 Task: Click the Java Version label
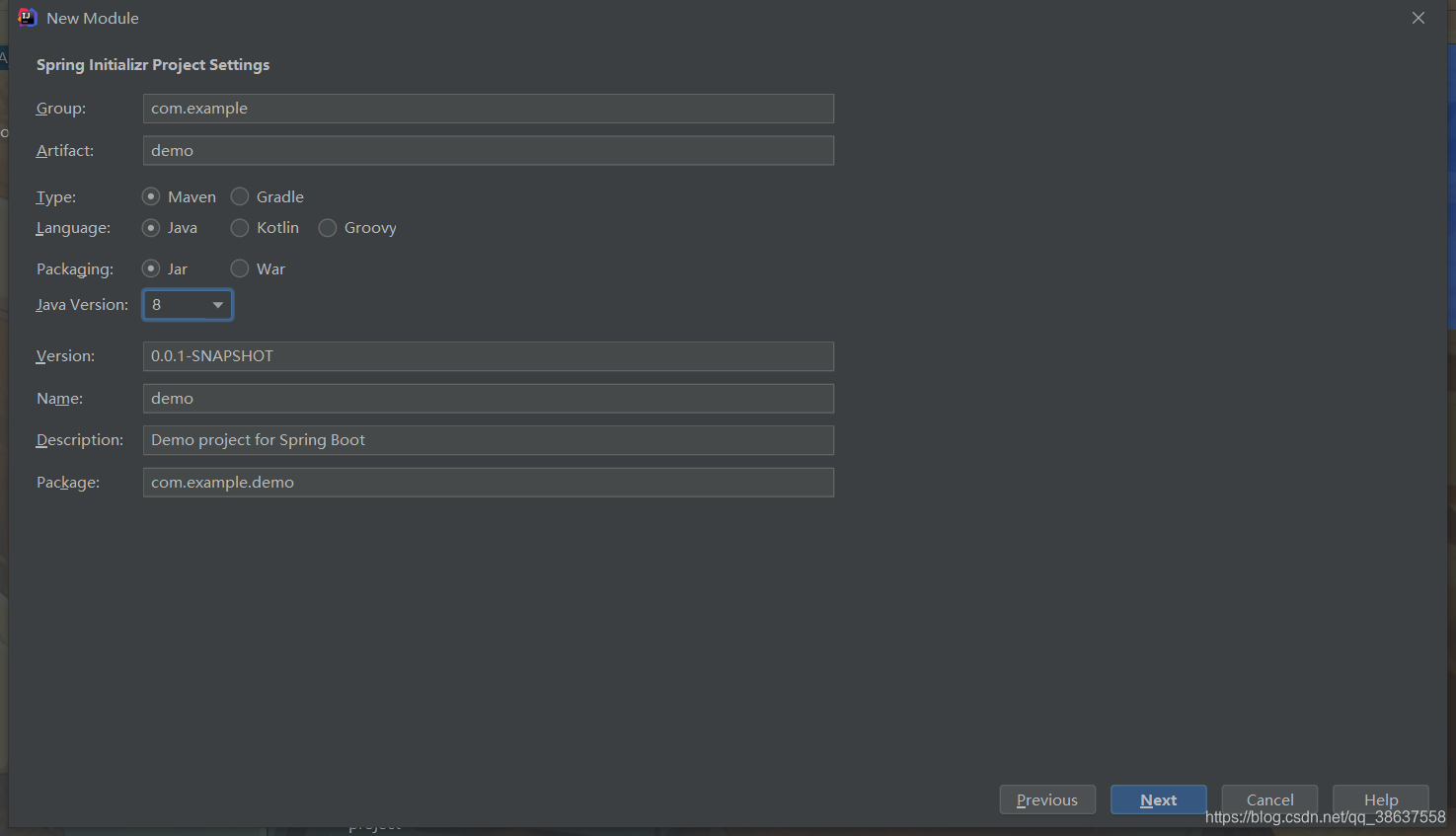[82, 305]
